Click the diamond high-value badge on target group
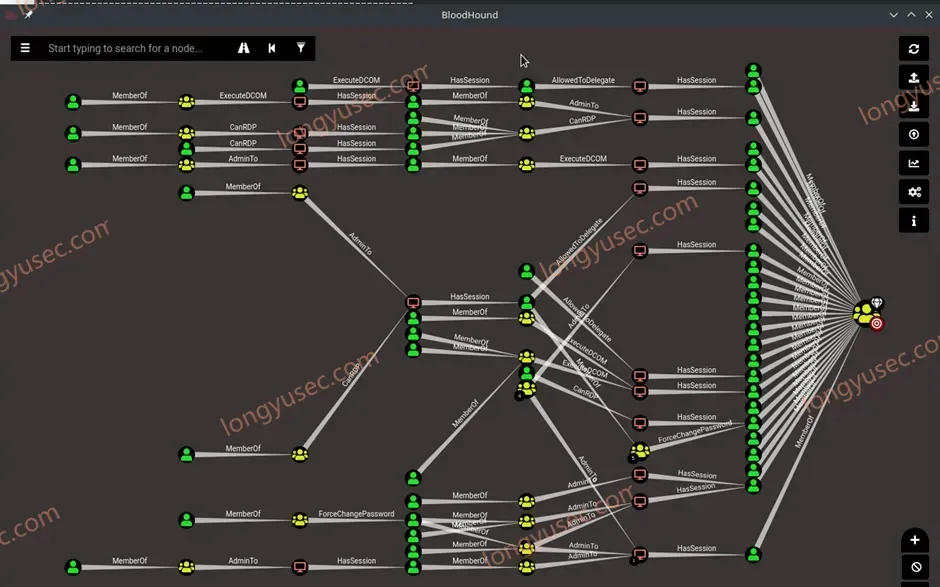The height and width of the screenshot is (587, 940). click(876, 302)
